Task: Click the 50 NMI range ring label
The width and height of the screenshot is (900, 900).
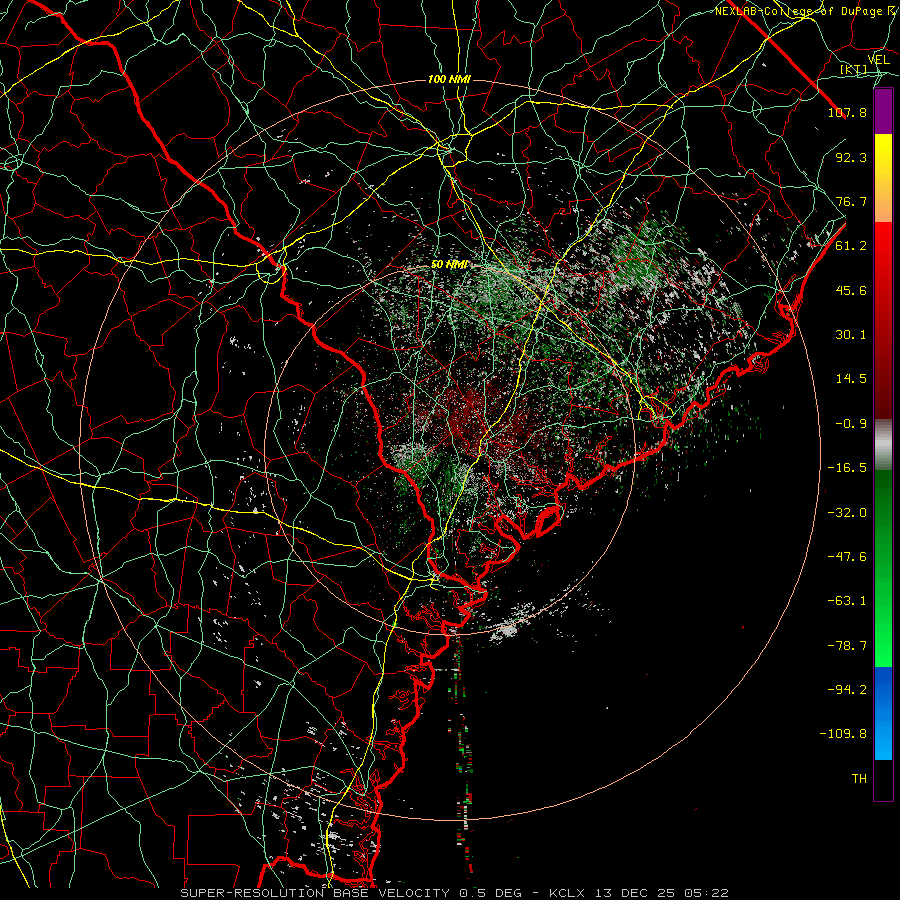Action: pyautogui.click(x=449, y=265)
